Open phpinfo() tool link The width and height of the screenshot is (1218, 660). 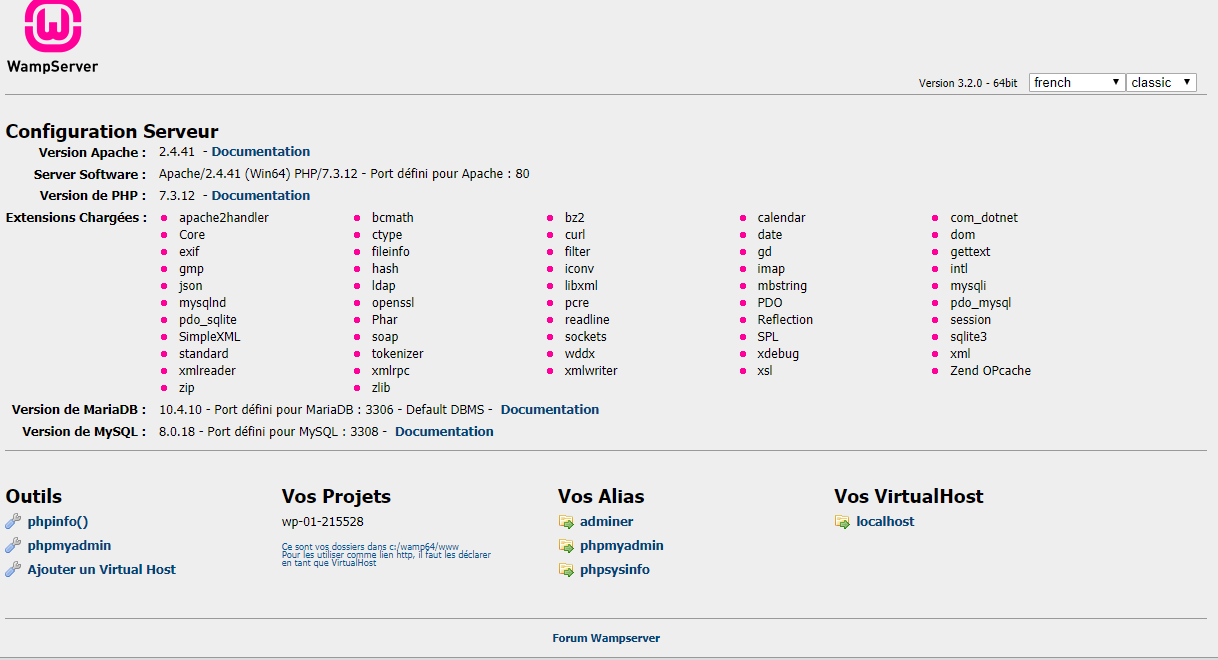(58, 521)
